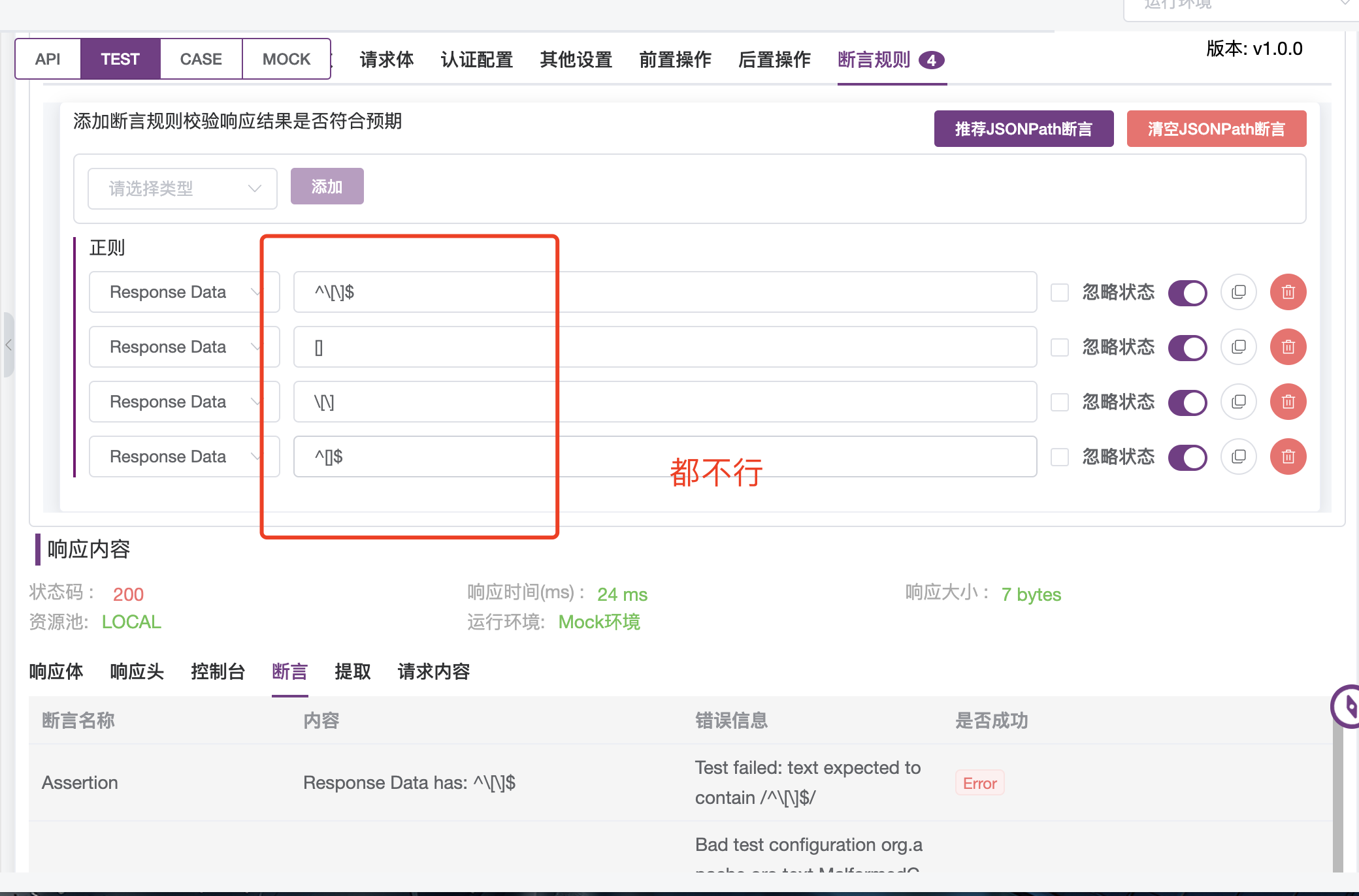Check 忽略状态 on the ^[]$ assertion
This screenshot has width=1359, height=896.
point(1059,457)
